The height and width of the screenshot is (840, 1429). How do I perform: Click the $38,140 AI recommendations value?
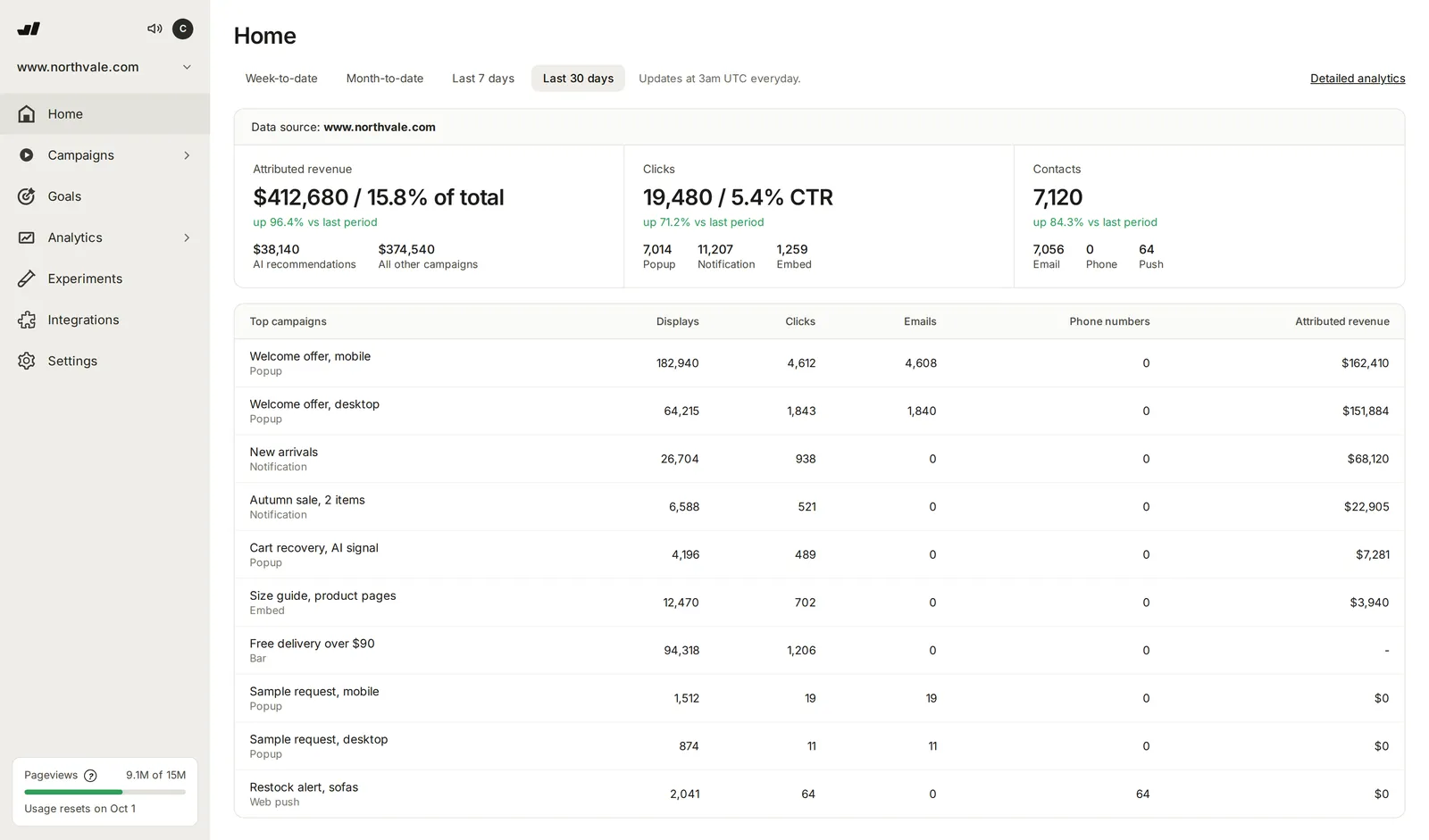click(276, 249)
